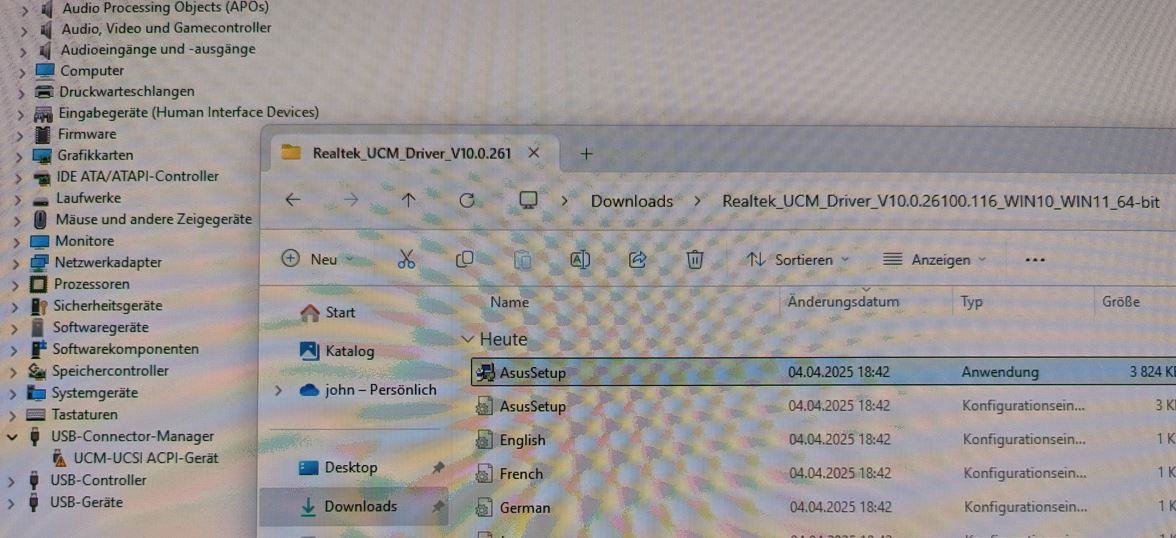Click Audio Processing Objects (APOs) category
Image resolution: width=1176 pixels, height=538 pixels.
click(154, 8)
